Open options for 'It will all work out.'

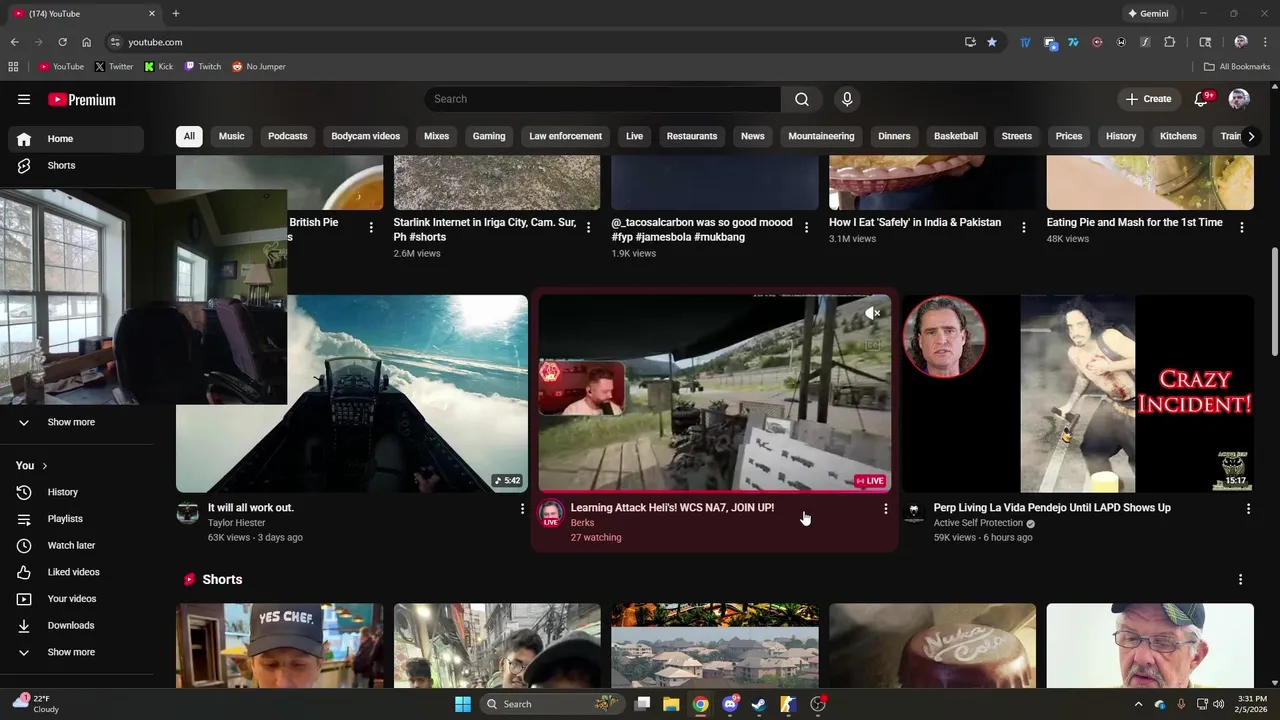(x=522, y=509)
